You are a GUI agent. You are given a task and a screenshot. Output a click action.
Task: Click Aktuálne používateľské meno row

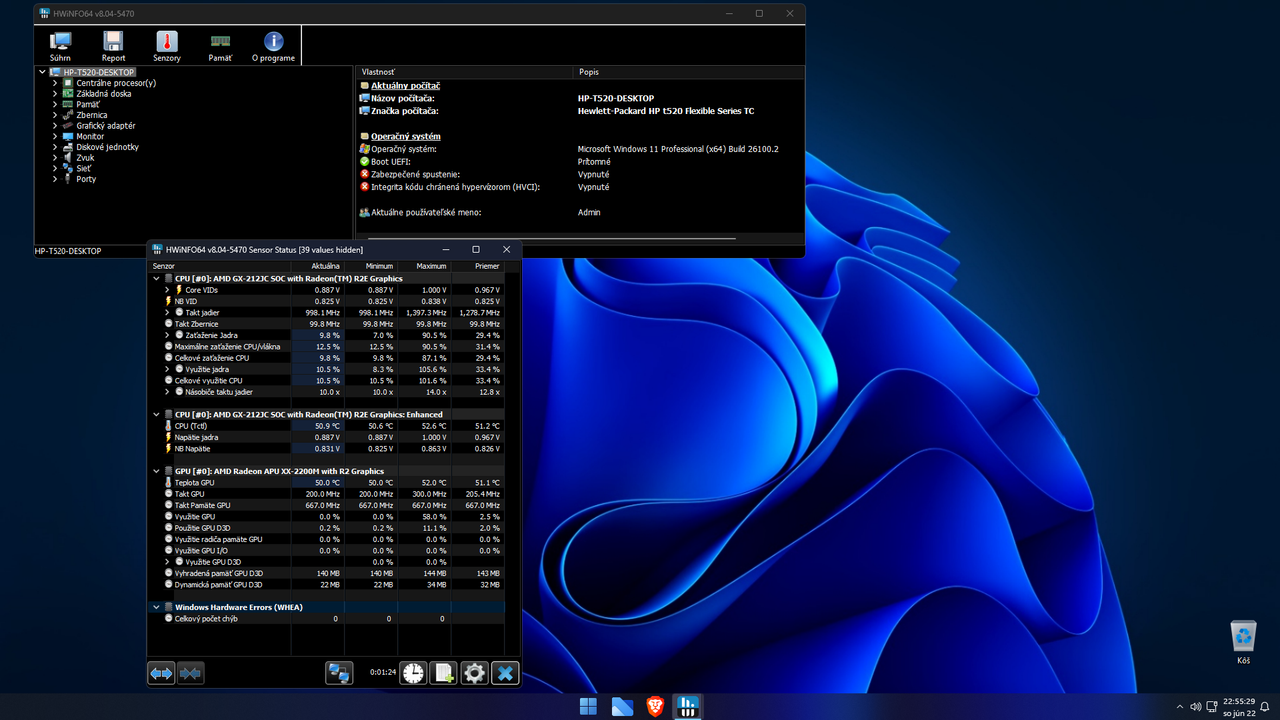click(x=580, y=212)
